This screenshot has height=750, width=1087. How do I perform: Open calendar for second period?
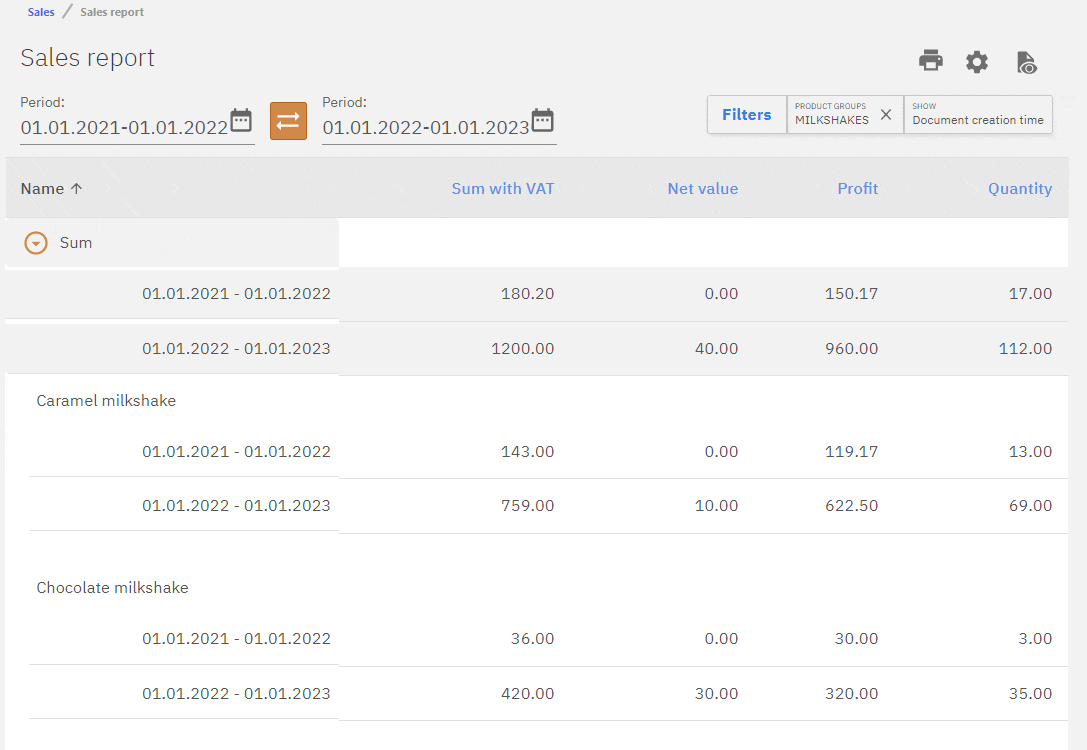tap(542, 121)
